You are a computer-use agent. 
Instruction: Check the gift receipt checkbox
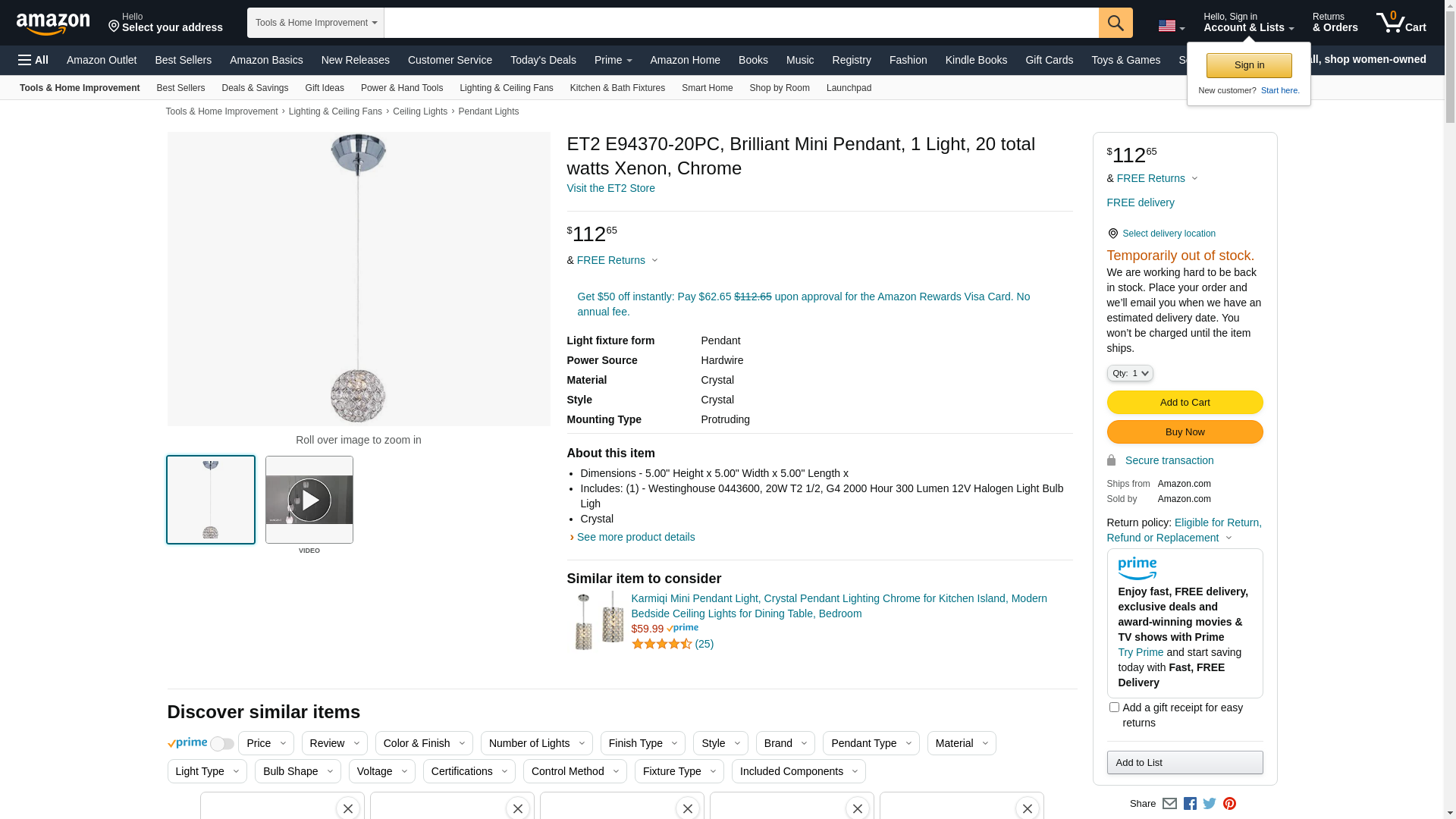click(x=1114, y=708)
